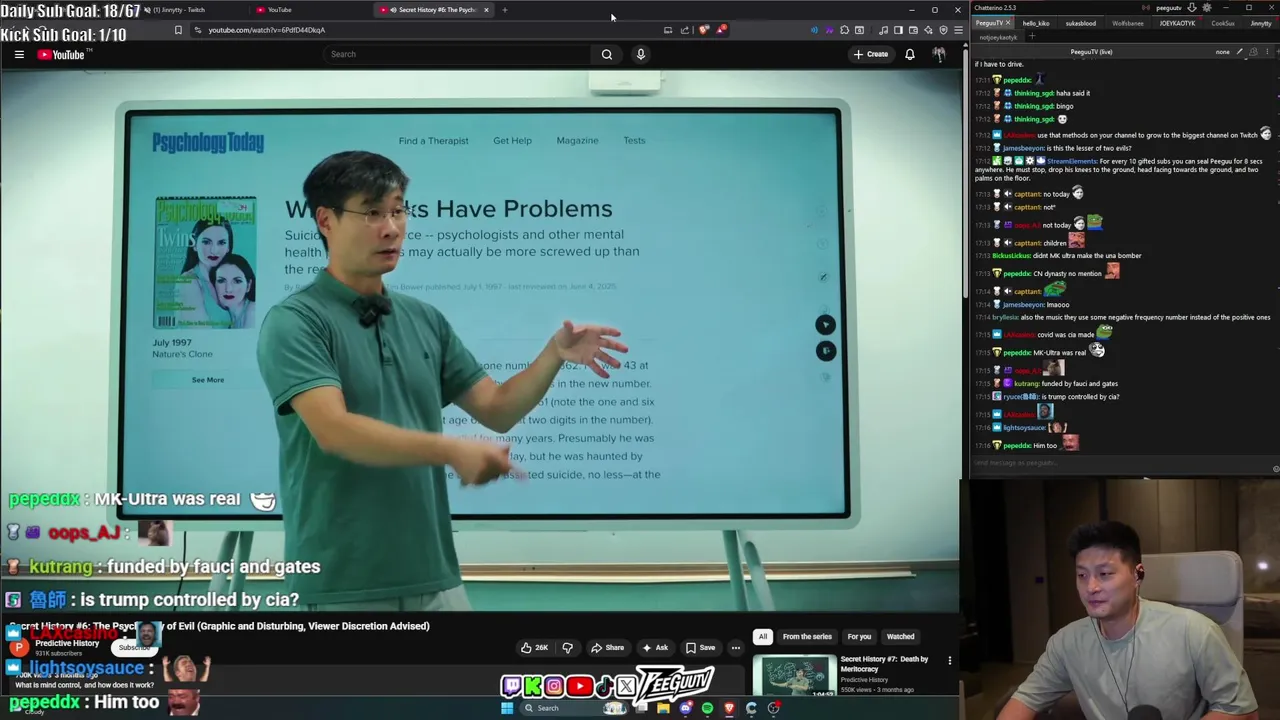Open File Explorer from the taskbar
The image size is (1280, 720).
(x=663, y=708)
